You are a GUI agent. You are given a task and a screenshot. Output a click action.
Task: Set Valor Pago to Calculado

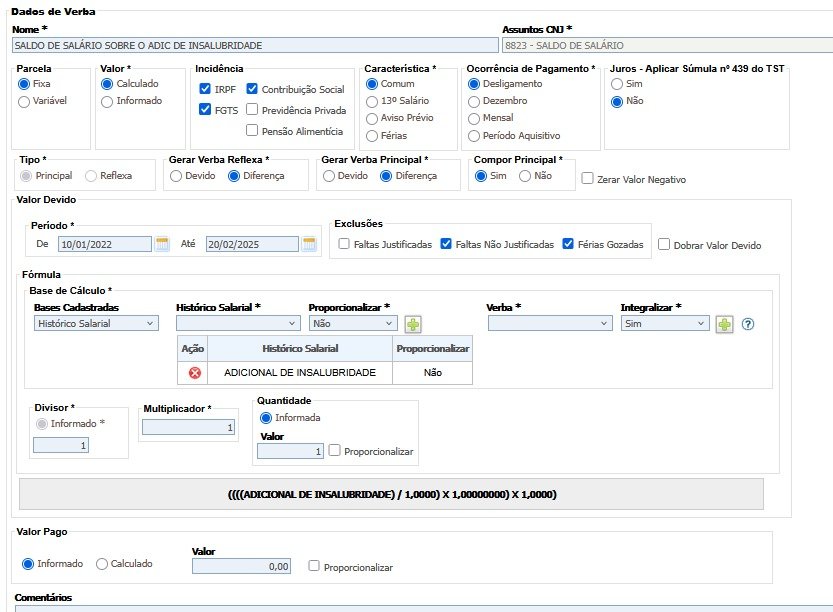pos(101,564)
